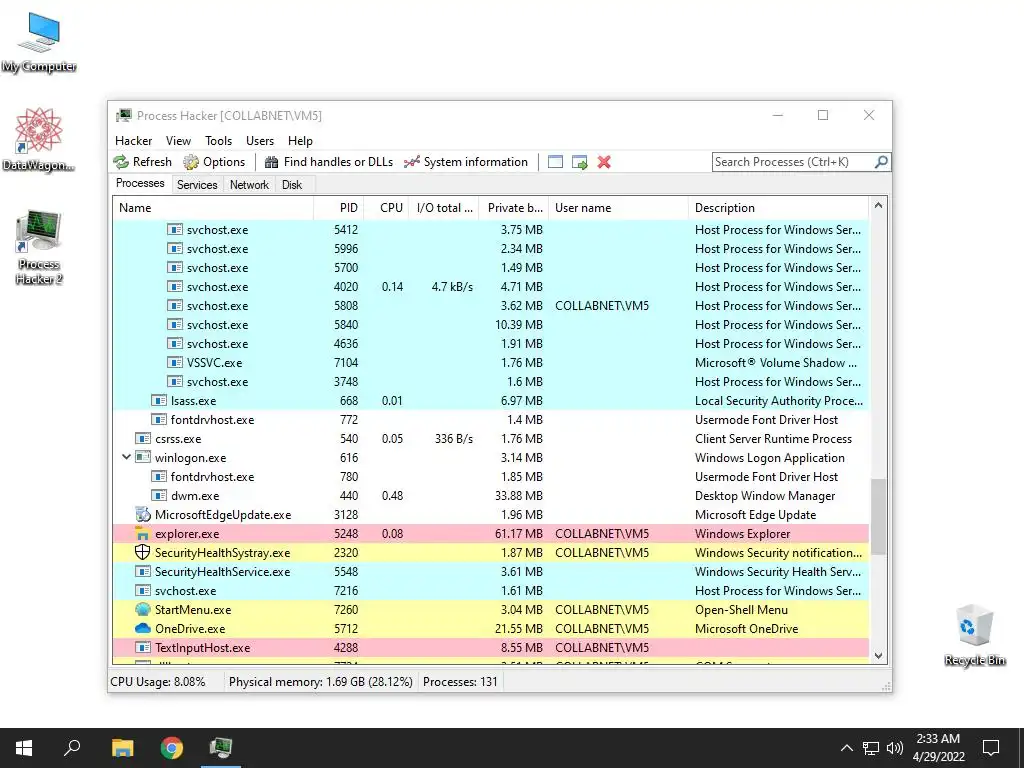The image size is (1024, 768).
Task: Open System information
Action: (466, 162)
